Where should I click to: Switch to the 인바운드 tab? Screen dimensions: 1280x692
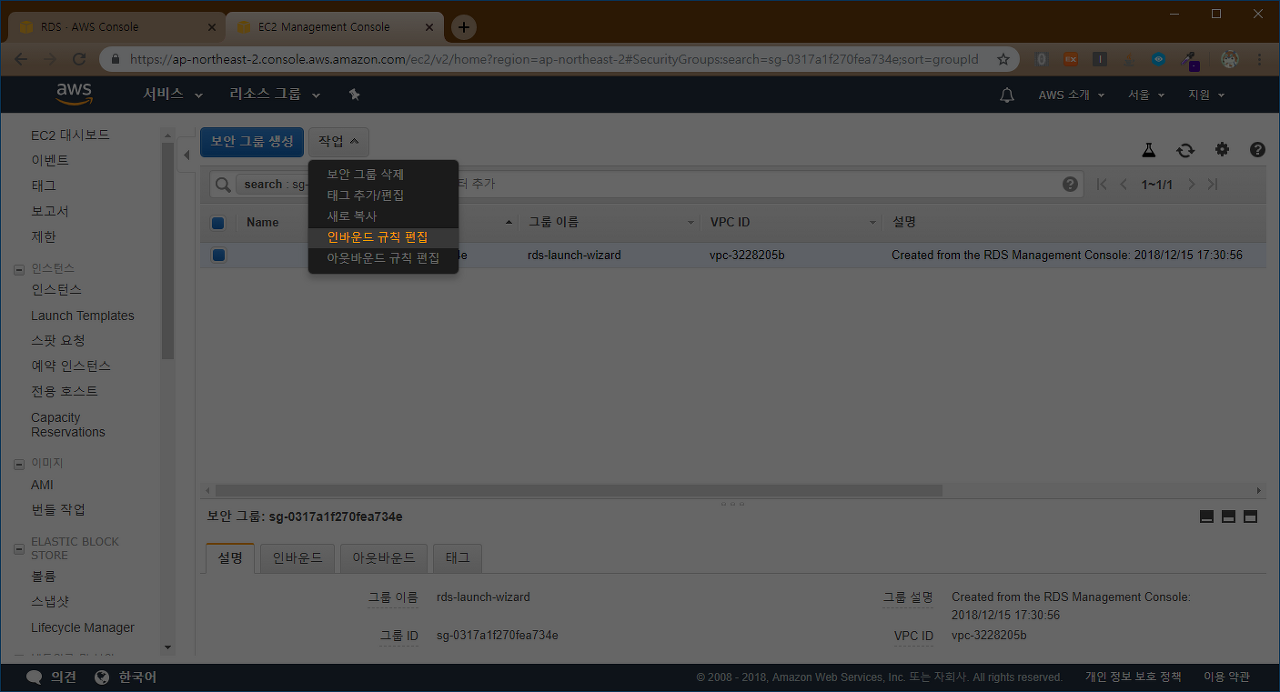pyautogui.click(x=298, y=558)
